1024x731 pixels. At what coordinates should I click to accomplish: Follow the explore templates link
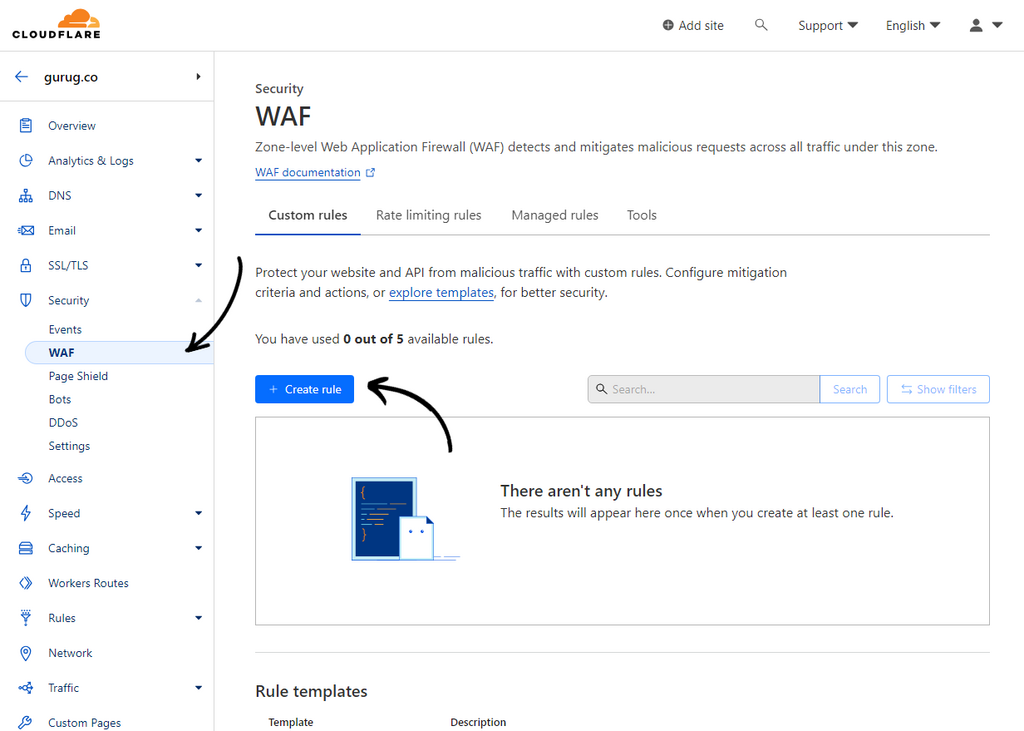tap(441, 293)
